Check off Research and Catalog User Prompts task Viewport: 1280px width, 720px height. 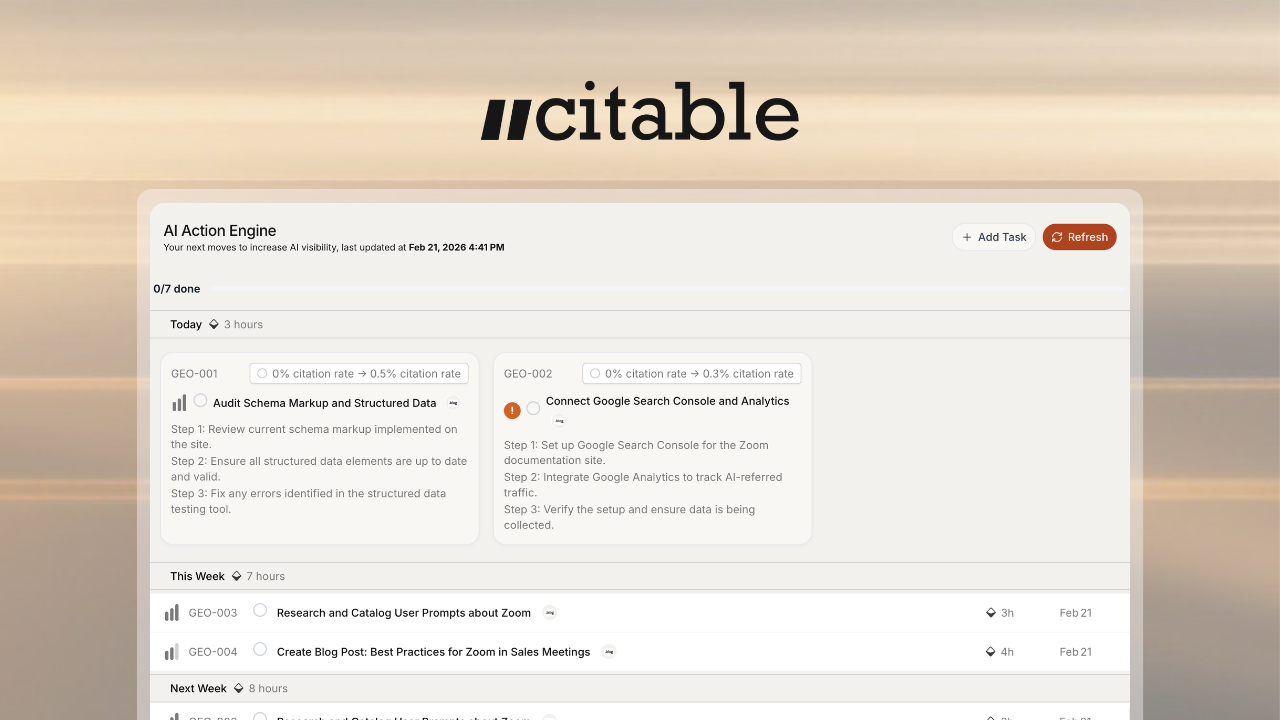(260, 610)
